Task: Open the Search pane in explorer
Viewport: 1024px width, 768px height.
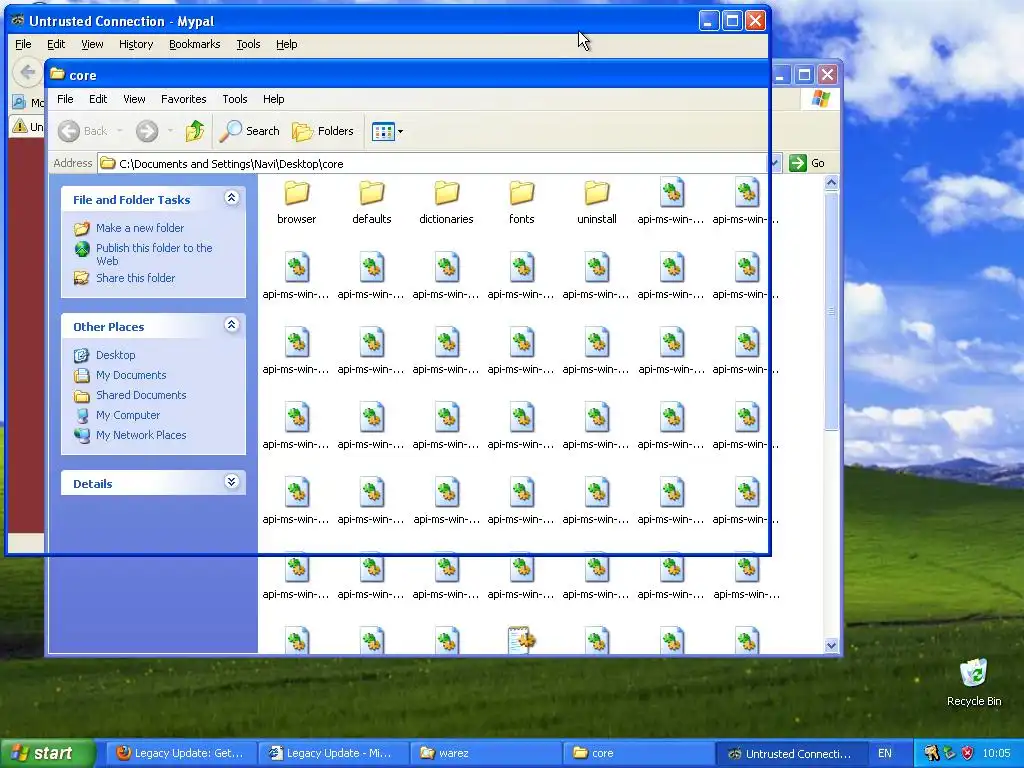Action: (x=249, y=131)
